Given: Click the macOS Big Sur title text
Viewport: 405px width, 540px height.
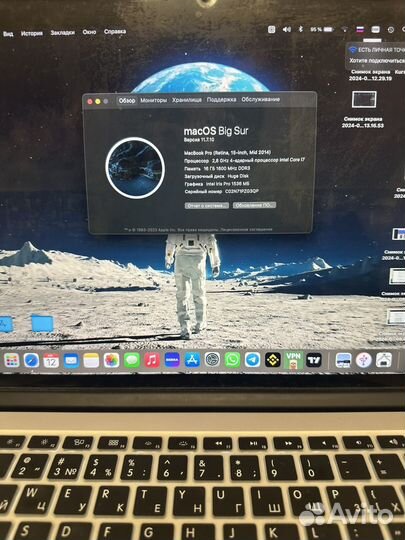Looking at the screenshot, I should tap(216, 131).
